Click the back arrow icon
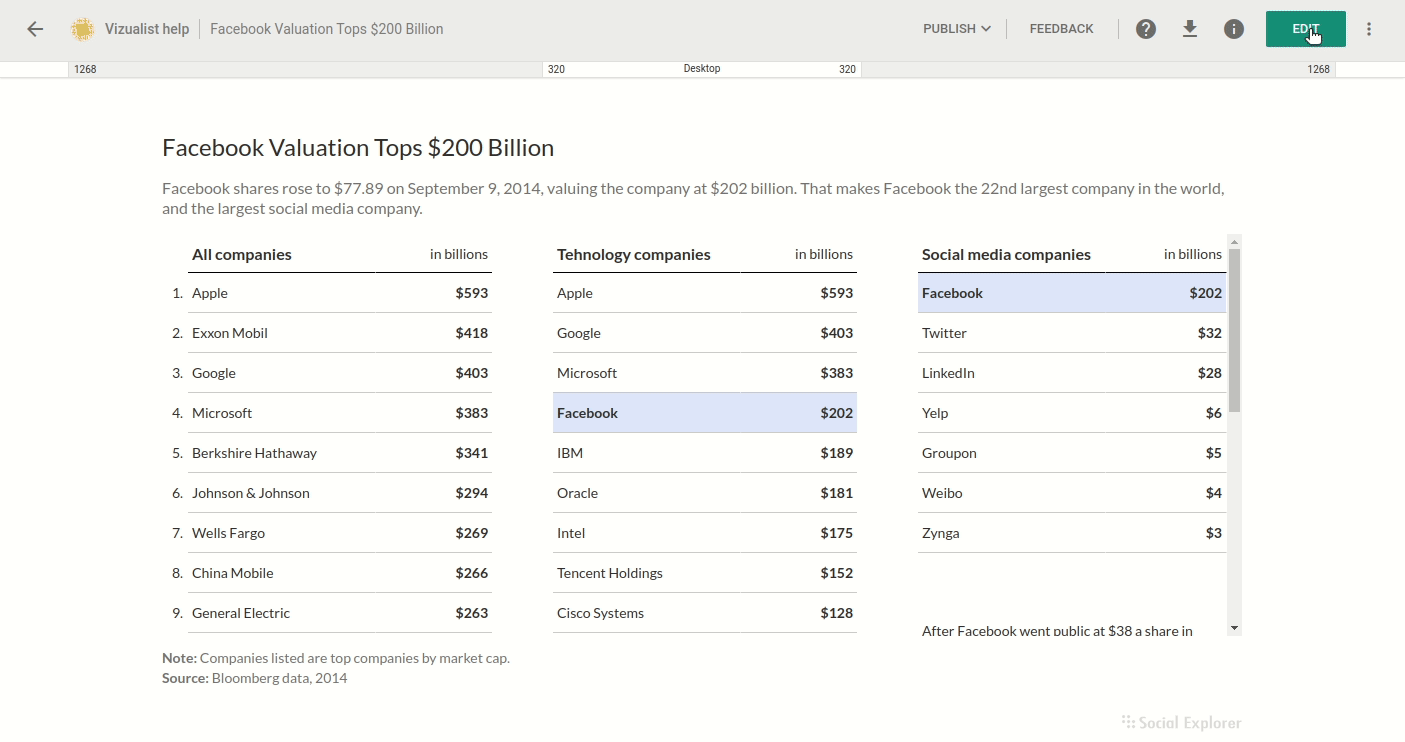The image size is (1405, 742). tap(35, 29)
